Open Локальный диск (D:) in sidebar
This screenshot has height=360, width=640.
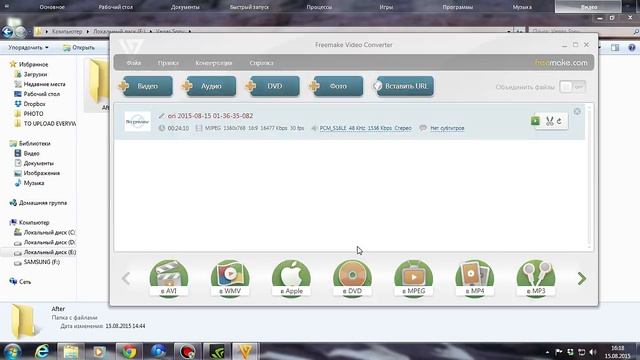45,242
